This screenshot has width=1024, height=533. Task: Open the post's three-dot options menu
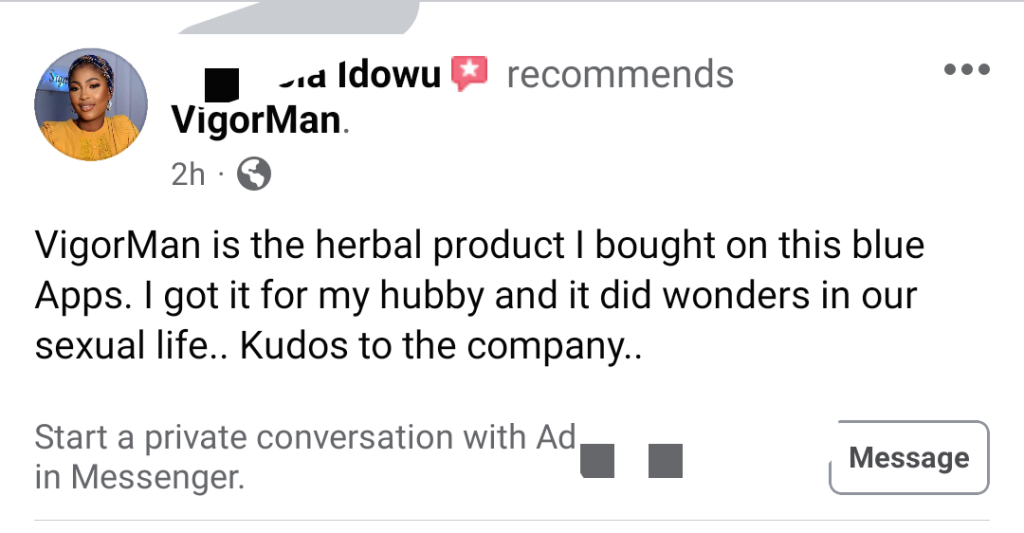pos(967,70)
